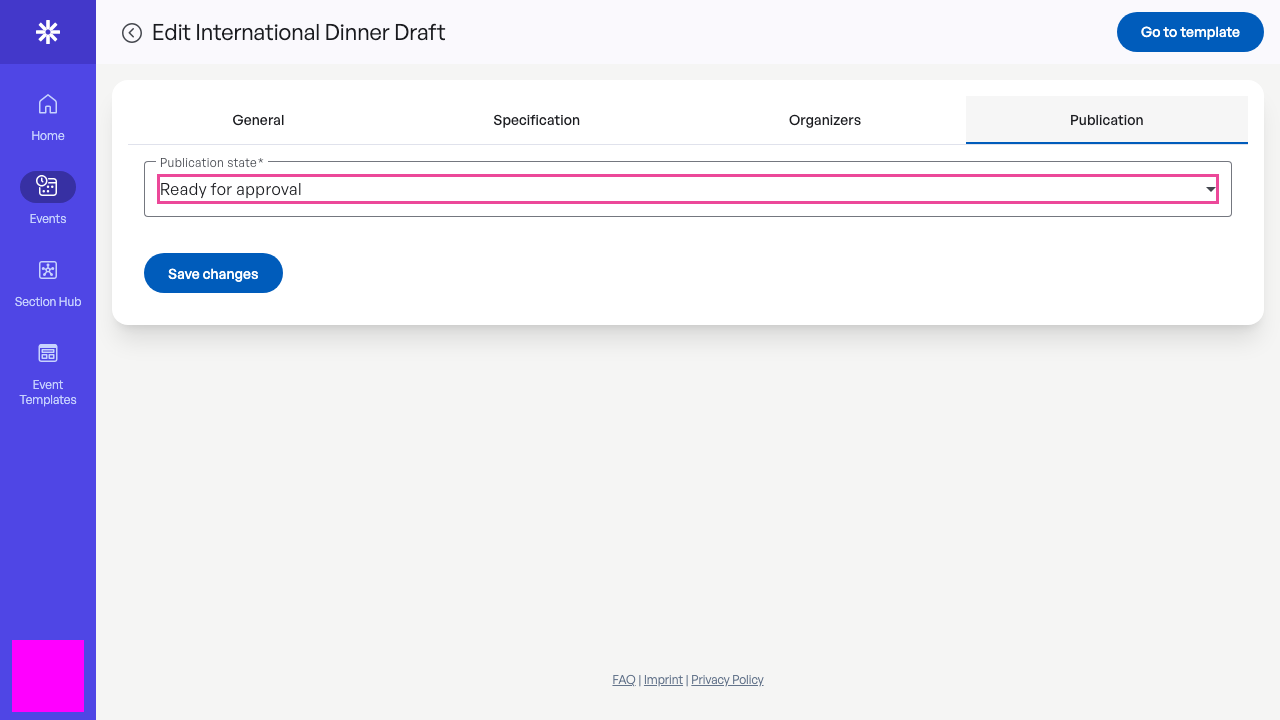Click the back arrow next to title
The height and width of the screenshot is (720, 1280).
[x=132, y=33]
